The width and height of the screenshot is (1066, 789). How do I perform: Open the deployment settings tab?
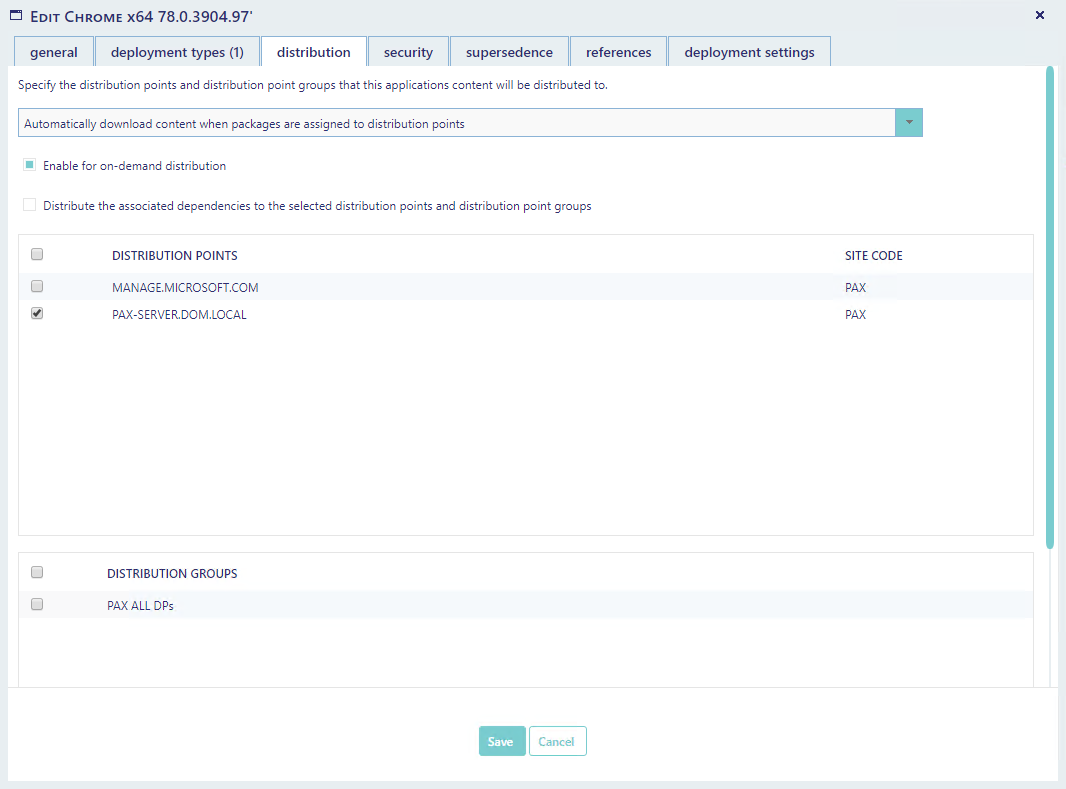pos(749,52)
